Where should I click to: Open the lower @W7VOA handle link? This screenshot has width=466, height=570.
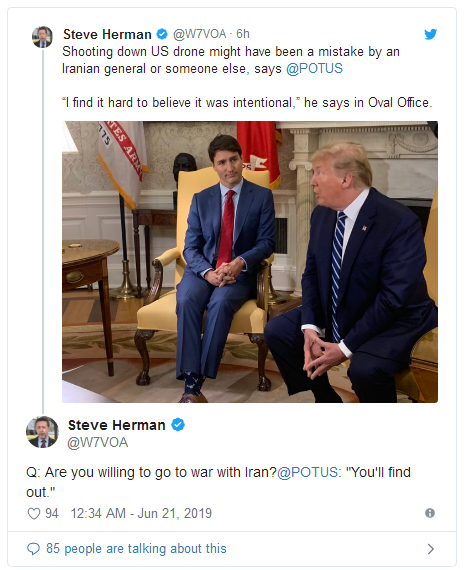coord(98,442)
